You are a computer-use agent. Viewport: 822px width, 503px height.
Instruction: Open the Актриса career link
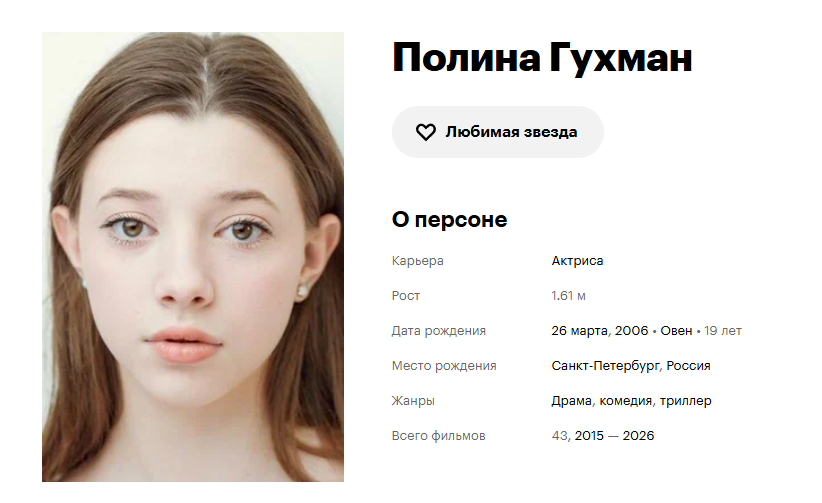tap(577, 261)
